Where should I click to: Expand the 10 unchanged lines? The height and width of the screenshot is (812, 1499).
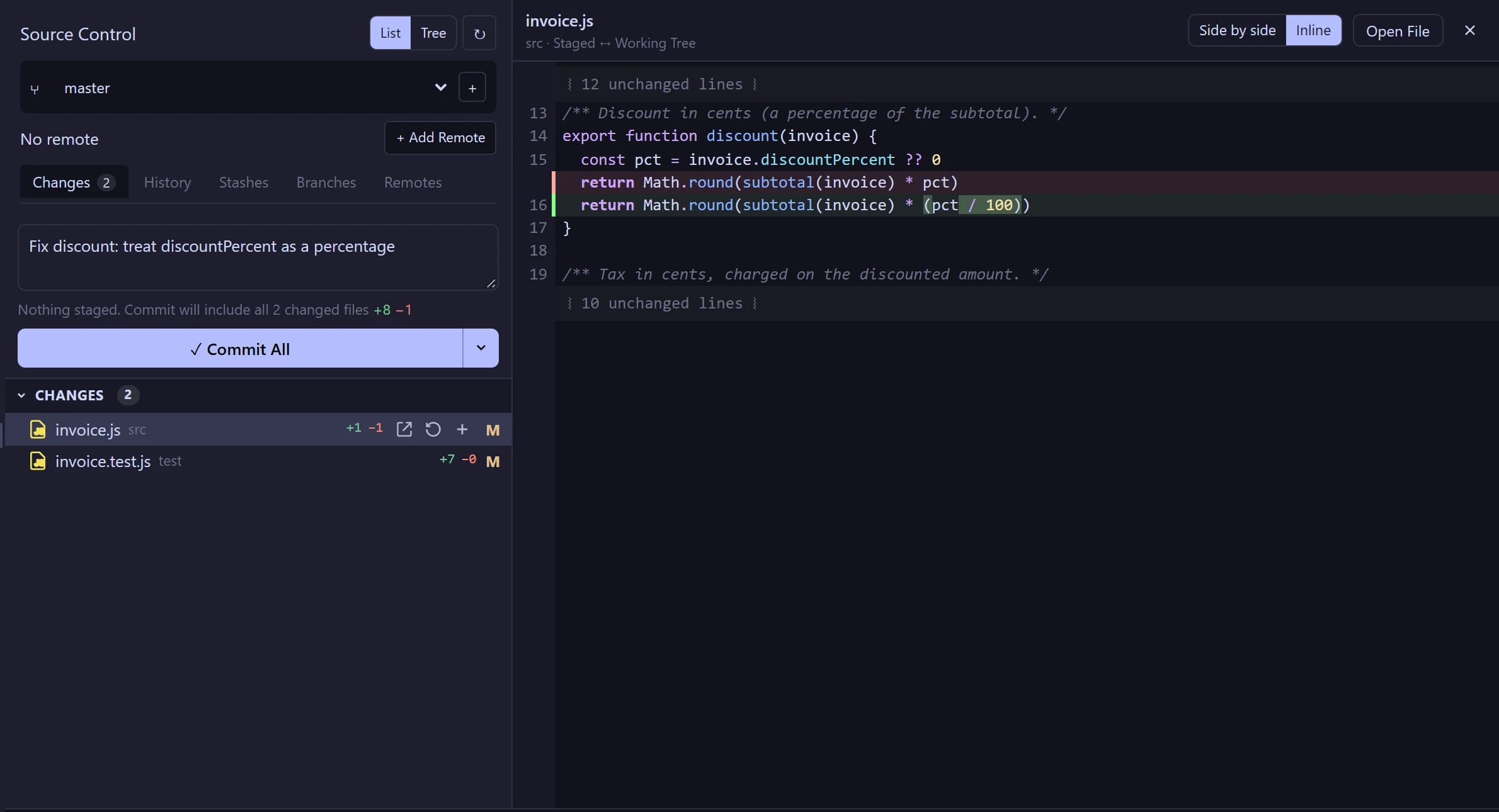pyautogui.click(x=661, y=303)
